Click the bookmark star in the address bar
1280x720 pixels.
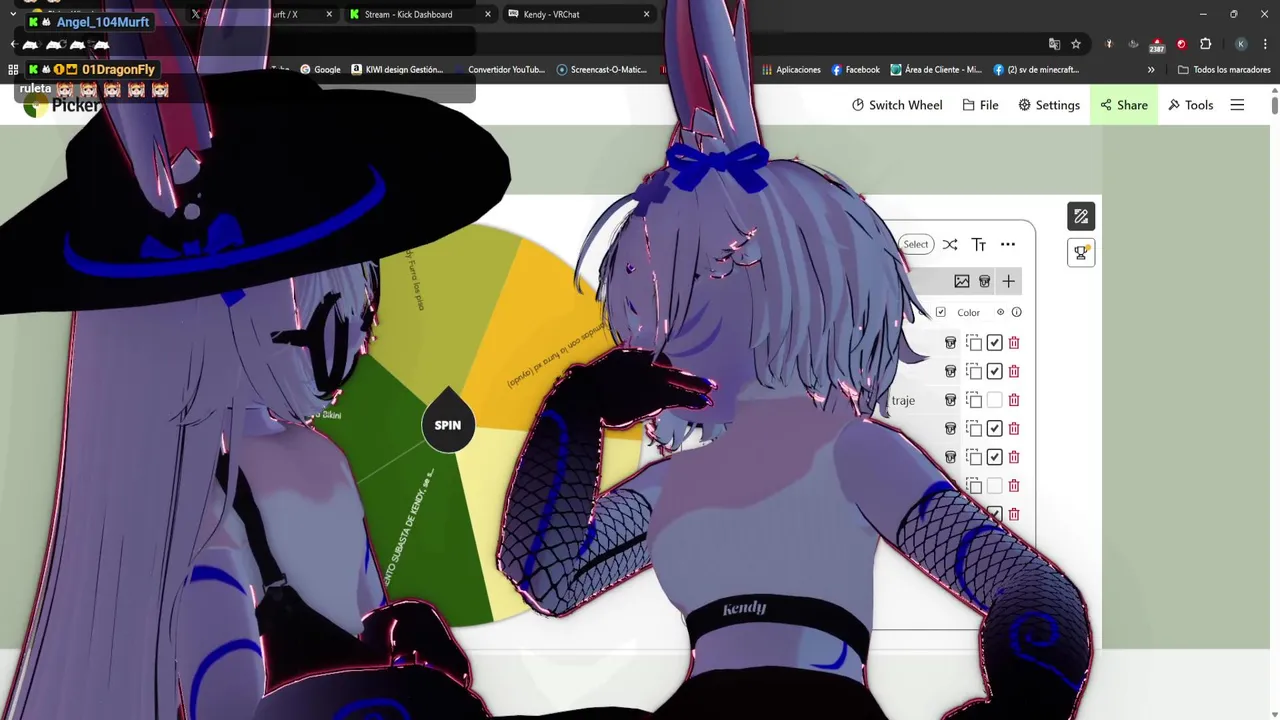1076,44
